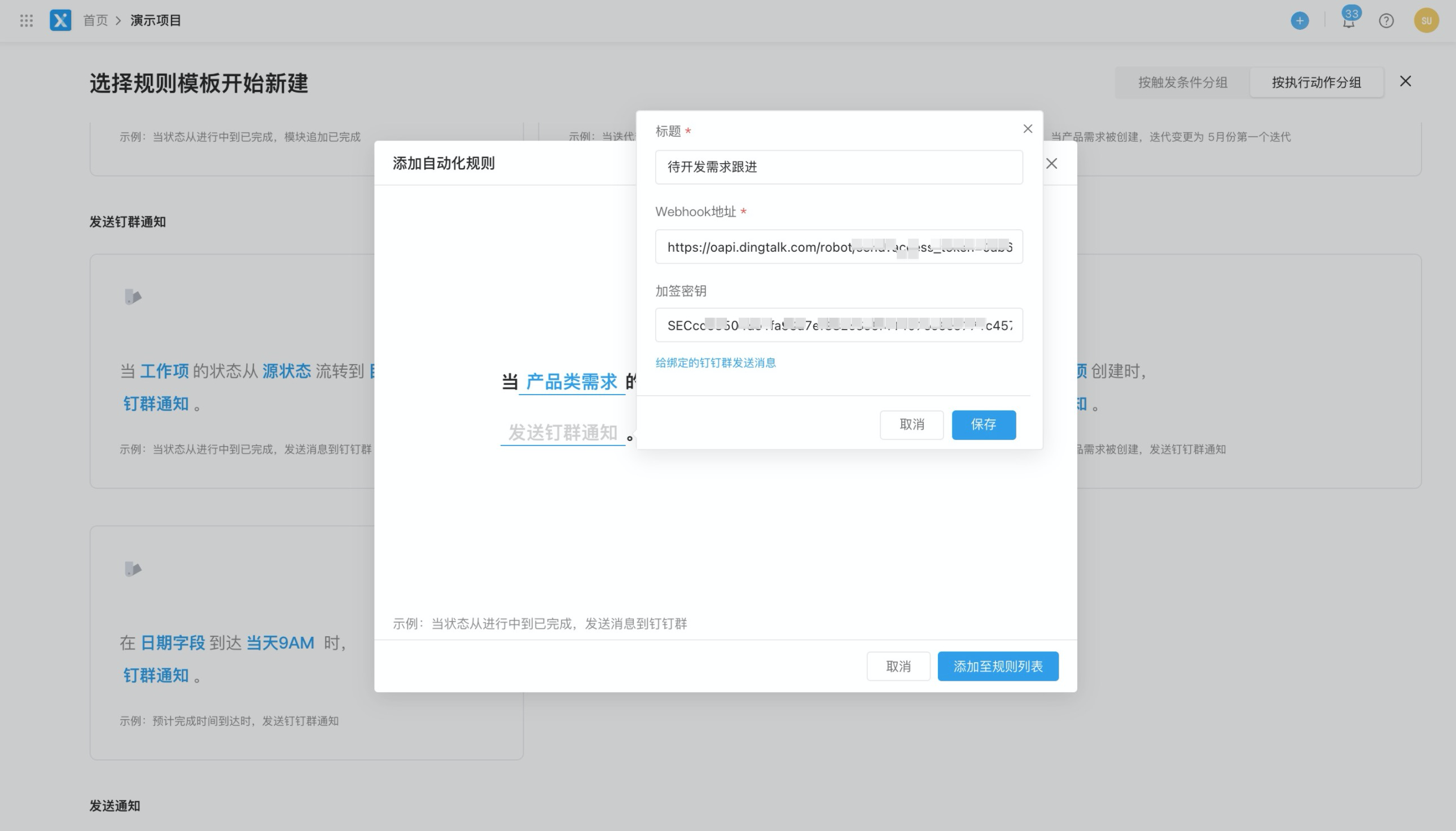Switch to 按执行动作分组 tab
Screen dimensions: 1456x831
point(1316,82)
